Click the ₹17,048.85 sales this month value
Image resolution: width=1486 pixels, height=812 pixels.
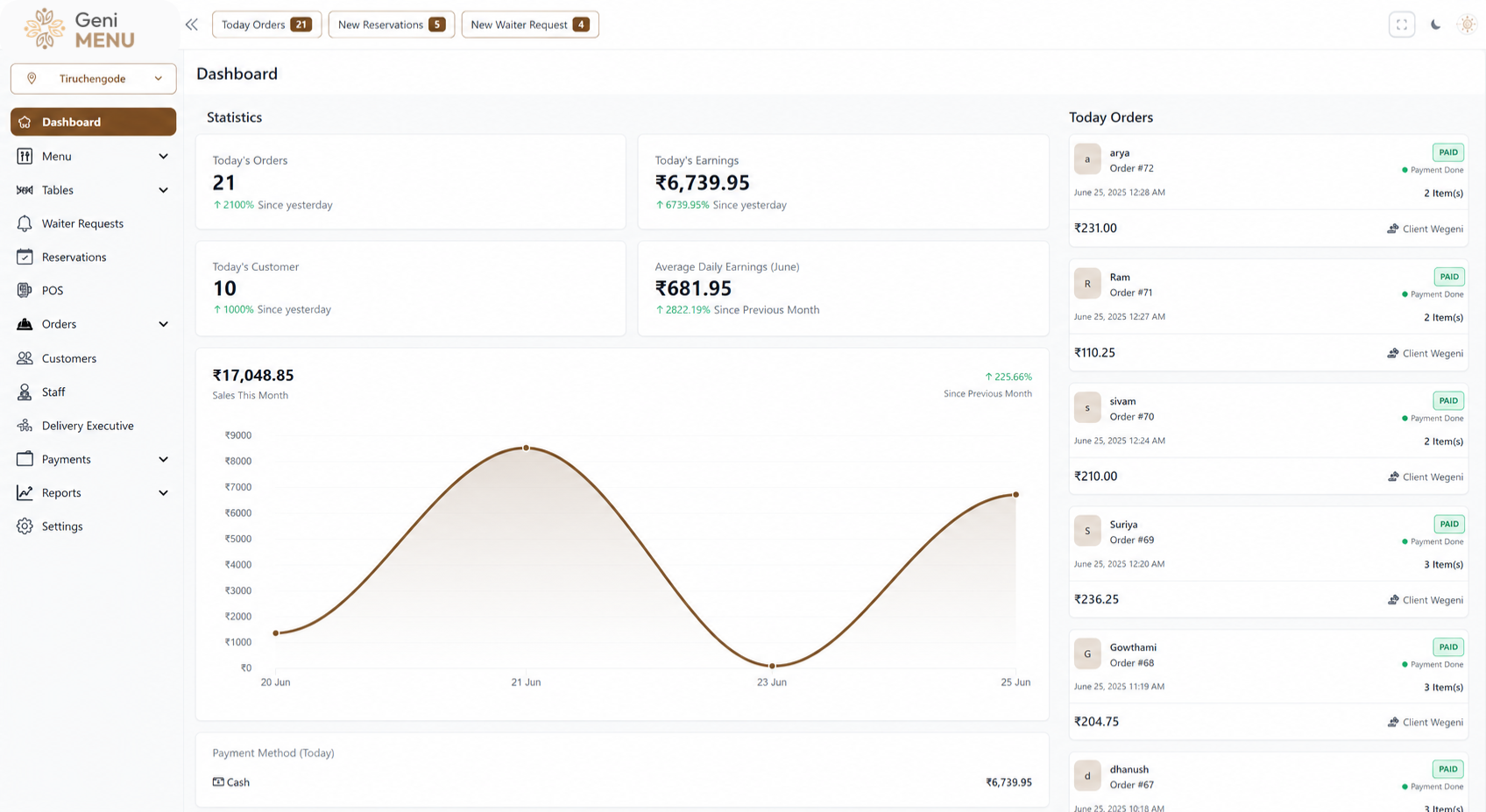253,375
